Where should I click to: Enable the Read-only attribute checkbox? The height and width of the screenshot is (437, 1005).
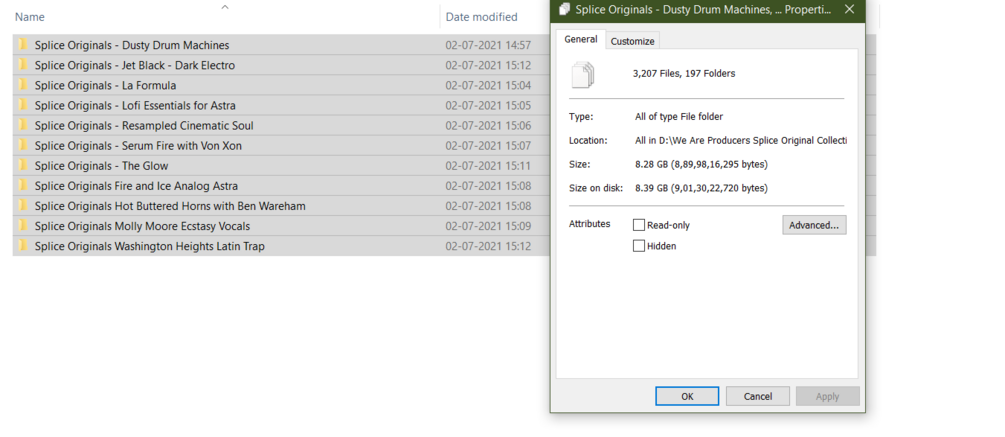point(638,225)
